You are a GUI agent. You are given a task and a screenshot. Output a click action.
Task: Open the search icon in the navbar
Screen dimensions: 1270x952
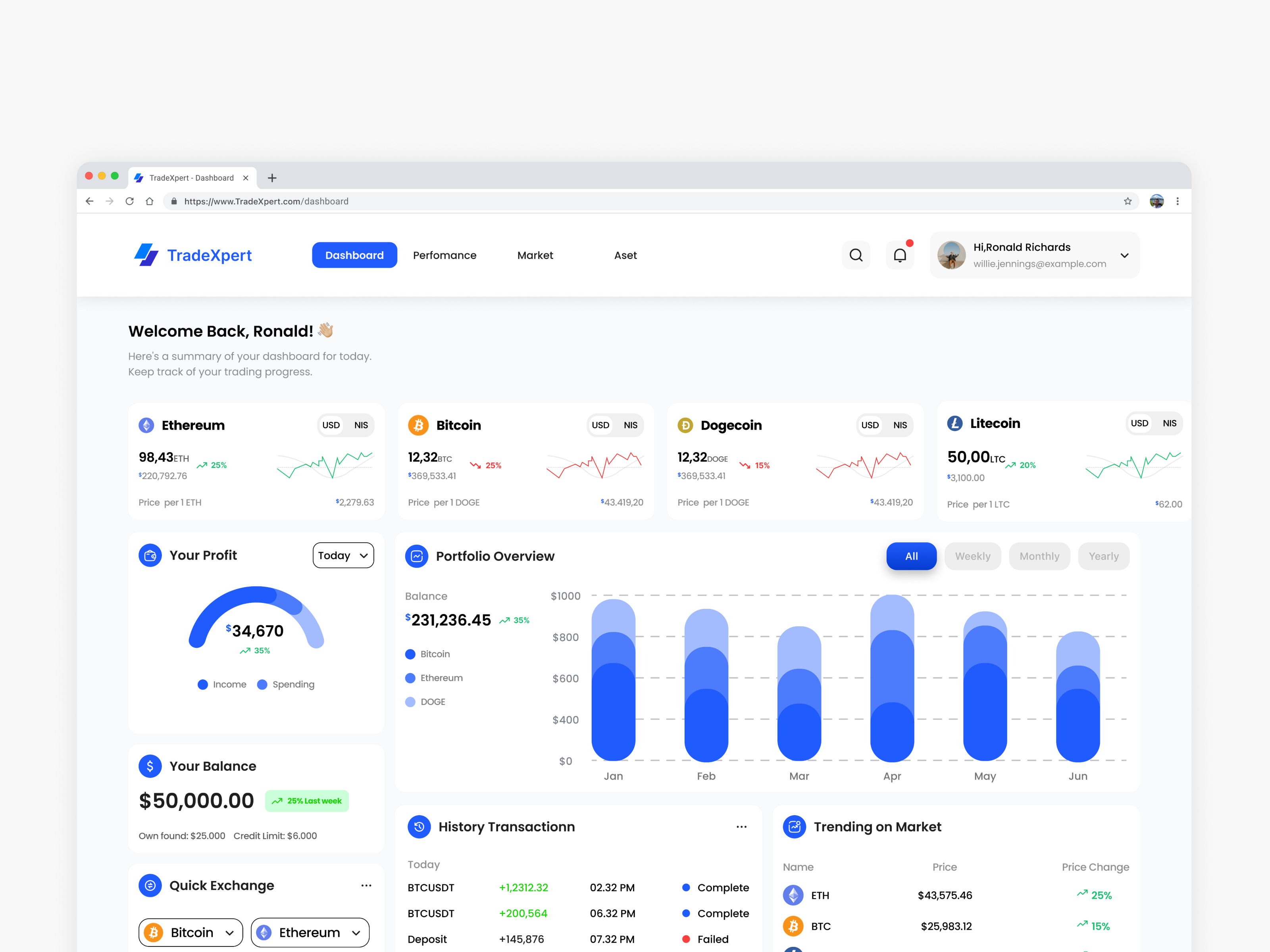[x=856, y=255]
